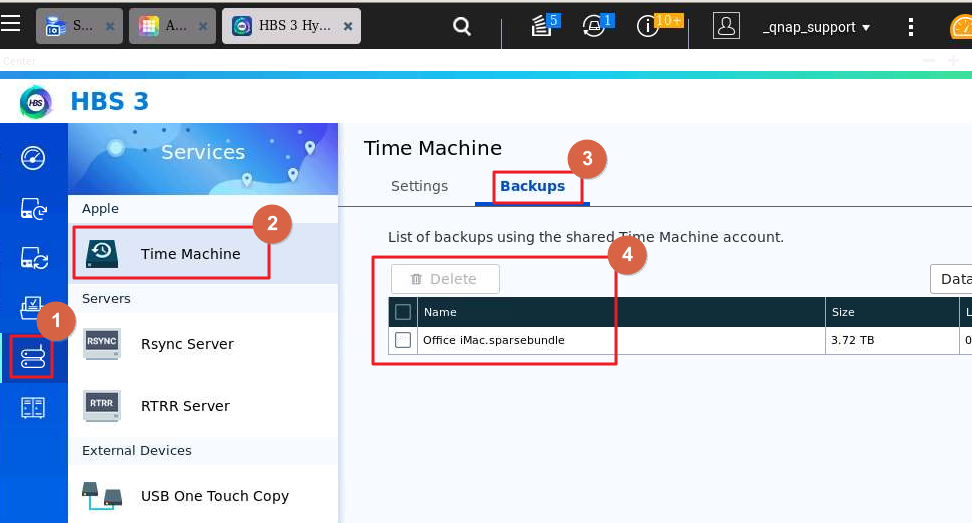Image resolution: width=972 pixels, height=523 pixels.
Task: Close the 'S...' taskbar tab
Action: (110, 26)
